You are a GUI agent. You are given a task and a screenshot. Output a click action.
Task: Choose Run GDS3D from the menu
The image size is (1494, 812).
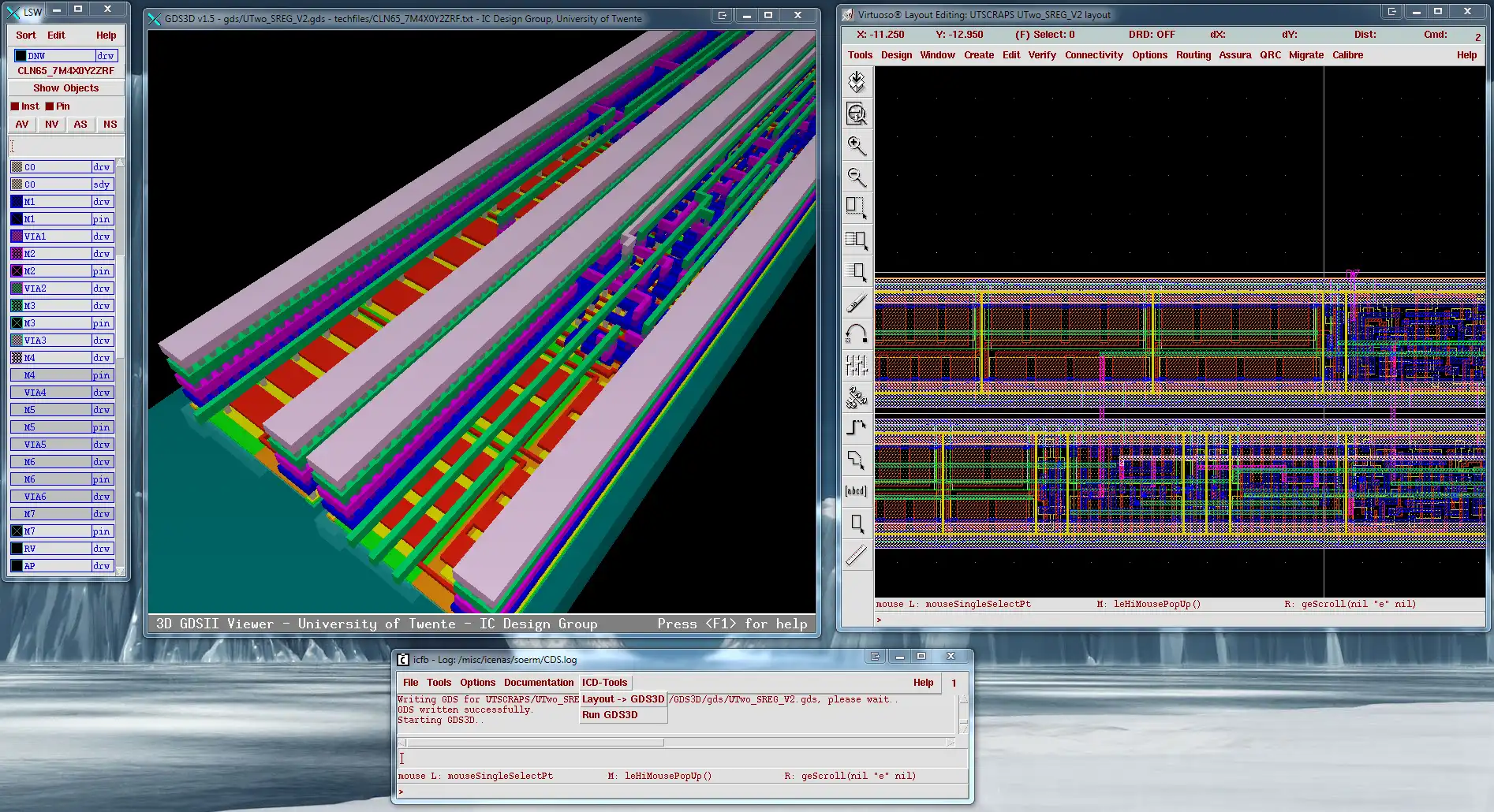[x=610, y=715]
